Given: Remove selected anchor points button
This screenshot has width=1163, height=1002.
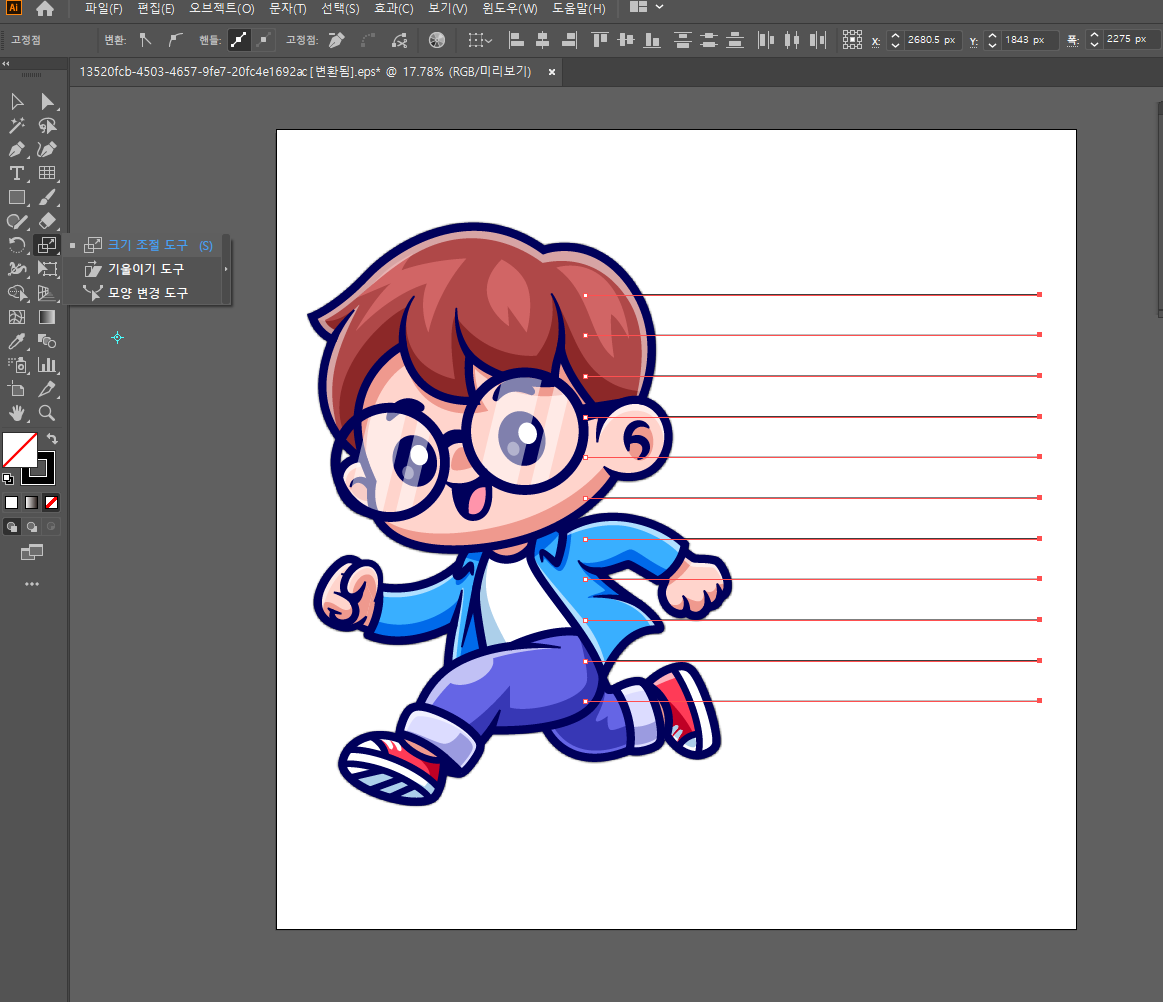Looking at the screenshot, I should [x=337, y=40].
